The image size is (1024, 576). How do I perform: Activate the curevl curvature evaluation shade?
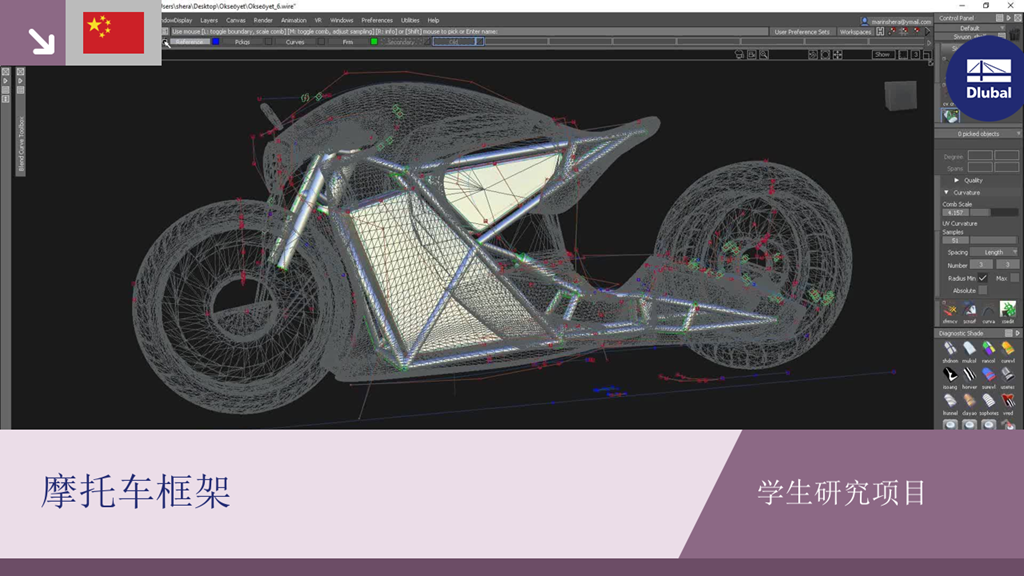(1008, 349)
